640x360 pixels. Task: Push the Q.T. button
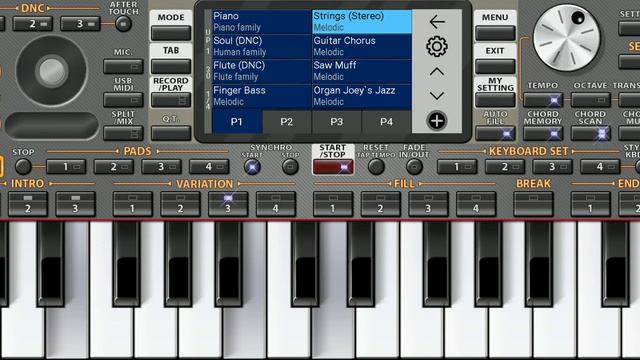click(171, 133)
